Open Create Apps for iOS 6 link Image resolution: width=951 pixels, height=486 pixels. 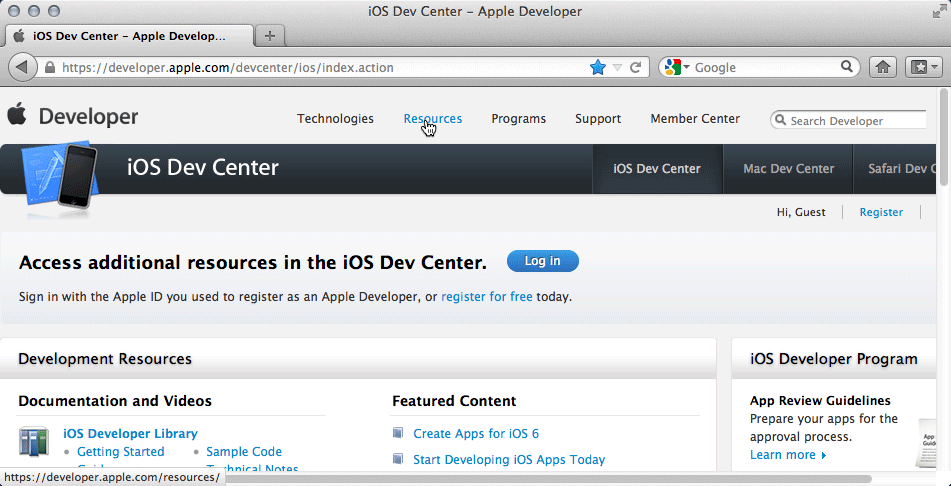(476, 434)
